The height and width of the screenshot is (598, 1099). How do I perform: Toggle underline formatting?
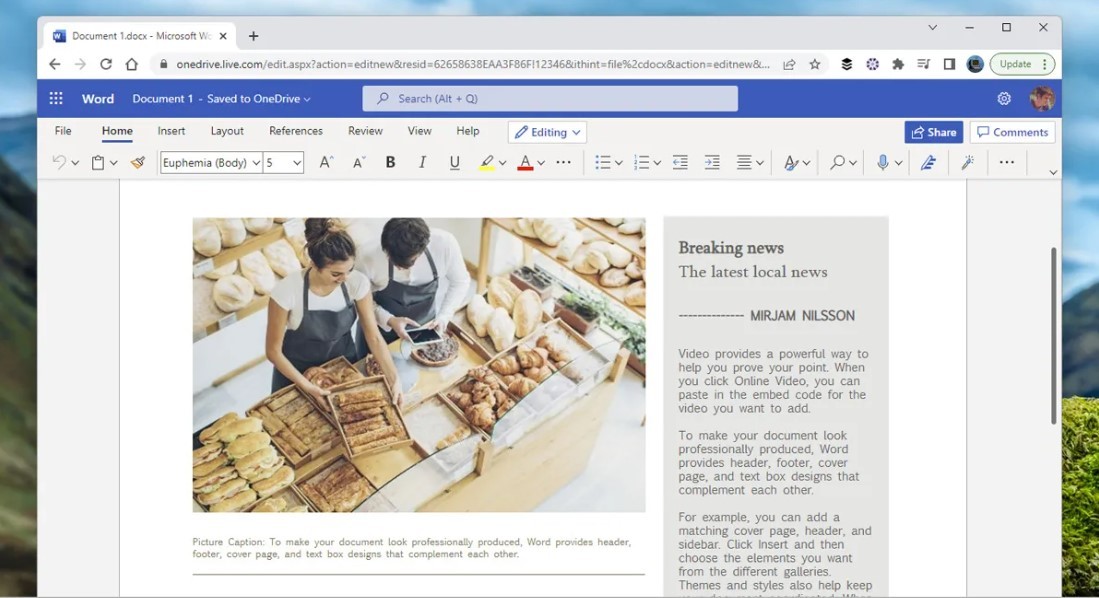455,163
